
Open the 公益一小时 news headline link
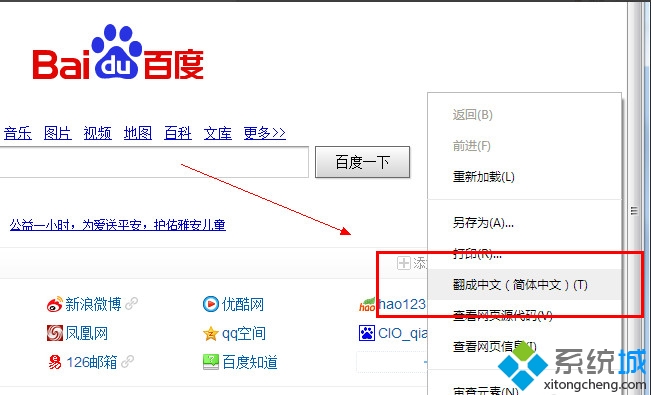tap(118, 225)
